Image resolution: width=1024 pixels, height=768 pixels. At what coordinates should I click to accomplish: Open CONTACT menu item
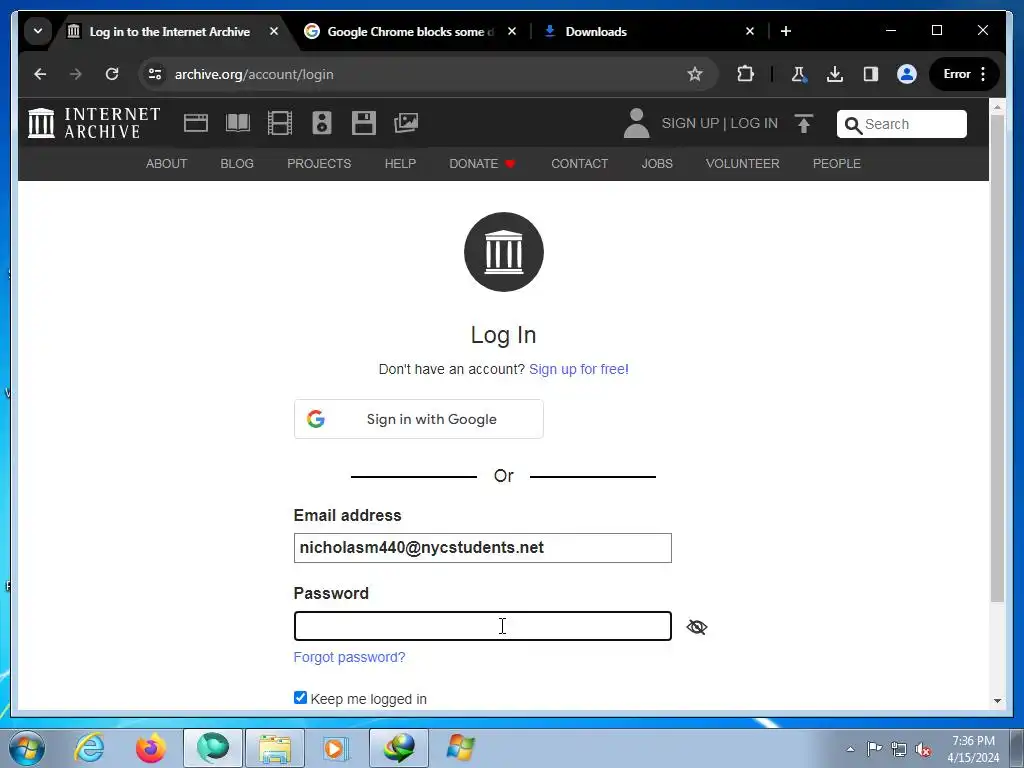pos(579,163)
